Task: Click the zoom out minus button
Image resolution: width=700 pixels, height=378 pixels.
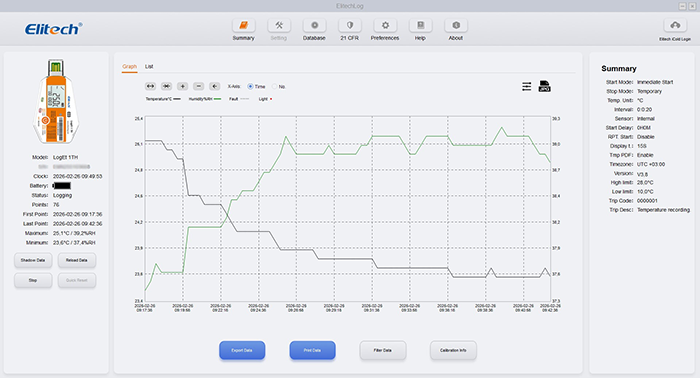Action: tap(199, 86)
